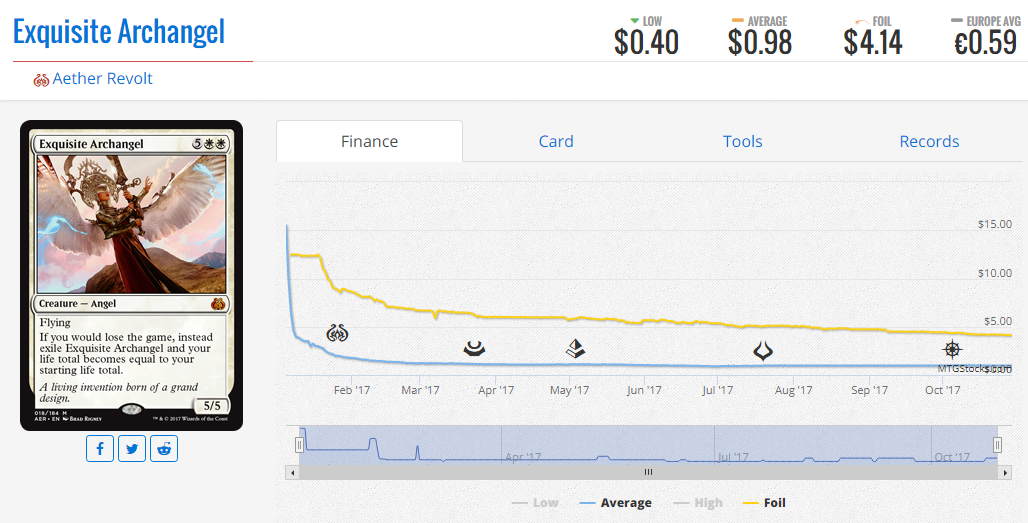Click chart scrollbar left arrow

pyautogui.click(x=292, y=473)
